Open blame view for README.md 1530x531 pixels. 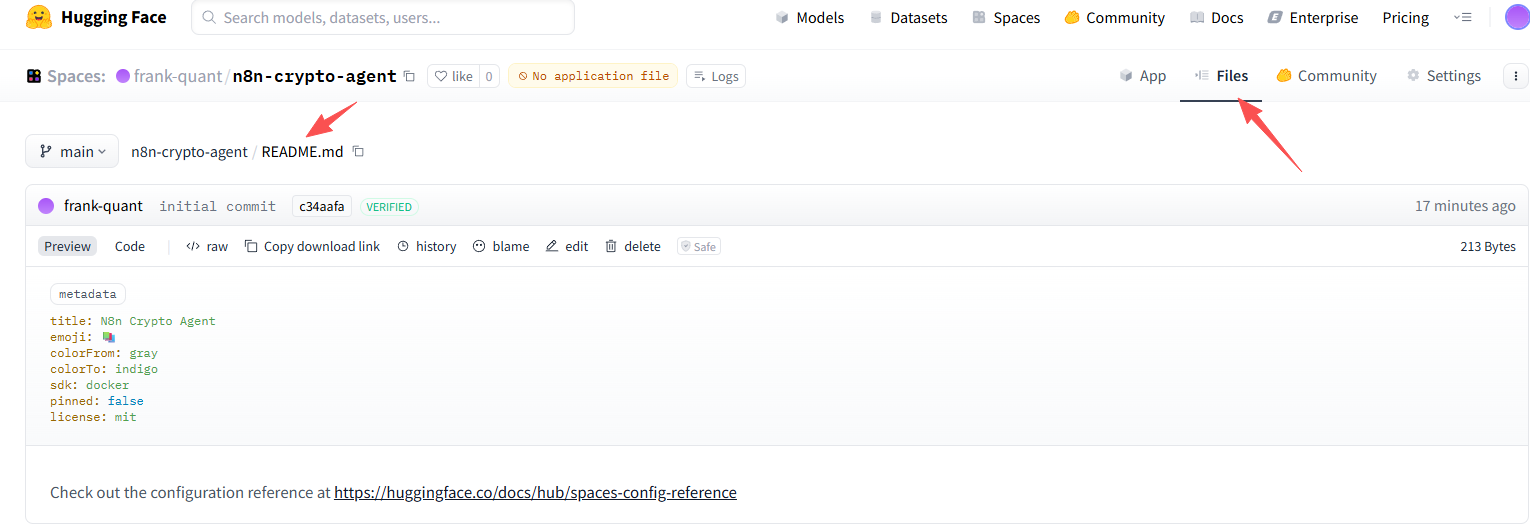point(500,246)
